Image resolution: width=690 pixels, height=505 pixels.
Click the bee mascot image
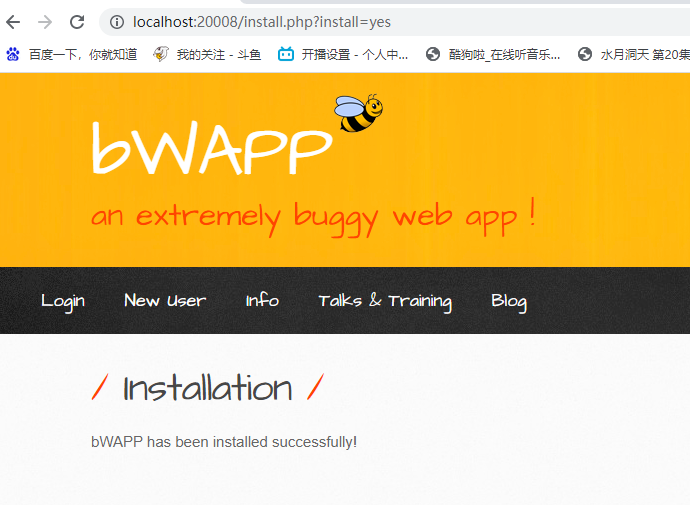(358, 113)
